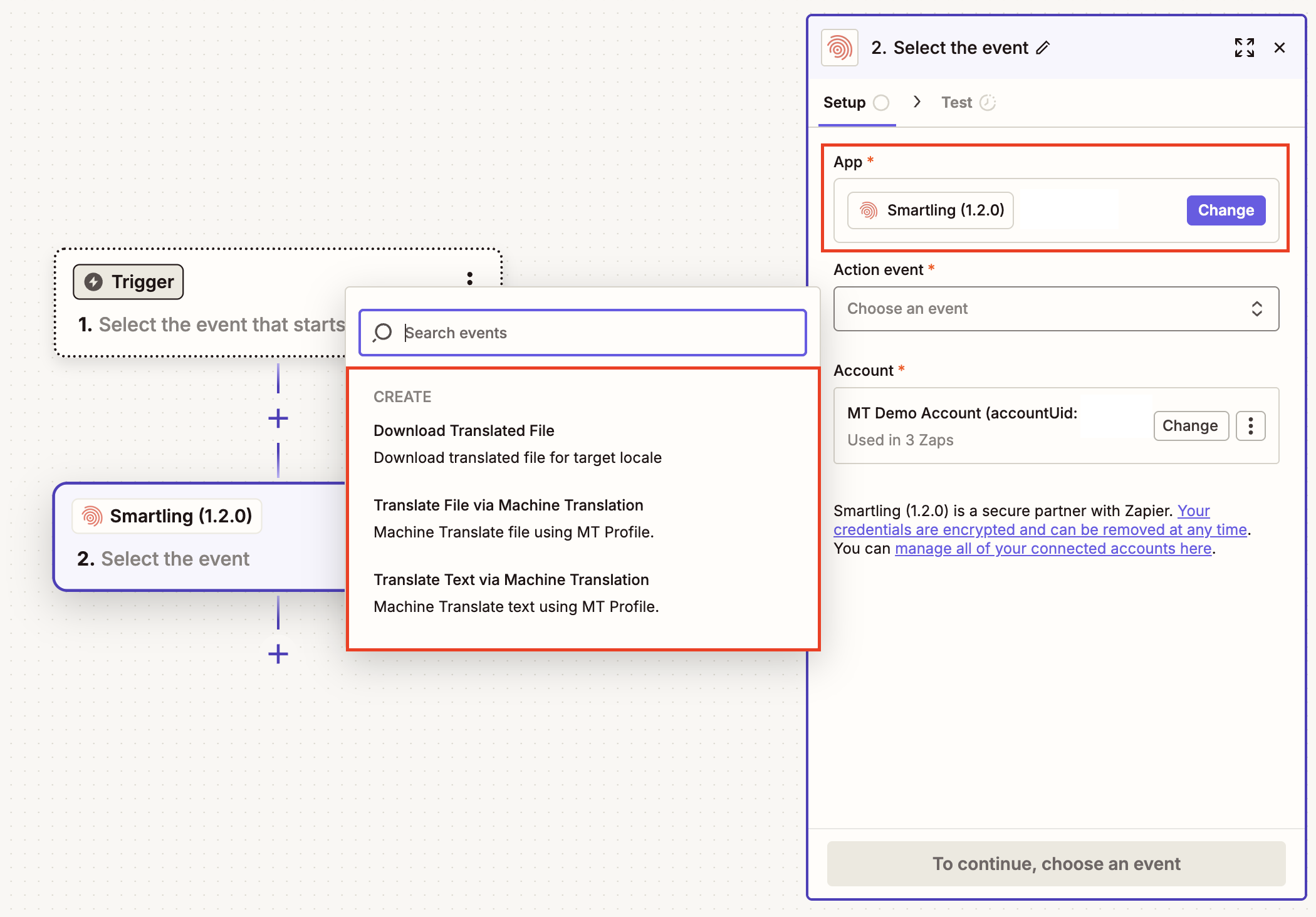The width and height of the screenshot is (1316, 917).
Task: Click the pencil icon to rename the step
Action: (1043, 48)
